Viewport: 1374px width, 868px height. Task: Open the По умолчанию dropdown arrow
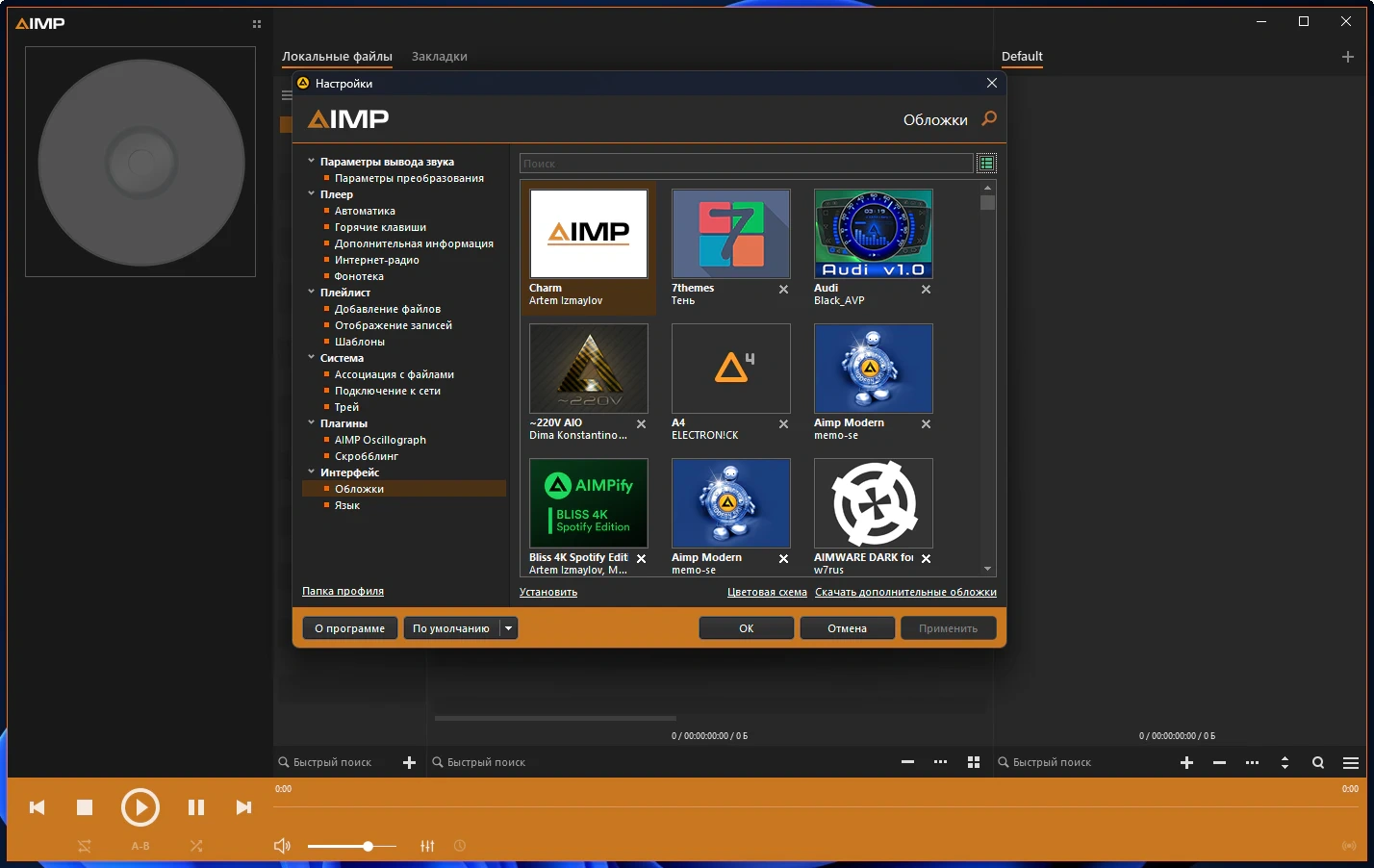click(x=509, y=628)
